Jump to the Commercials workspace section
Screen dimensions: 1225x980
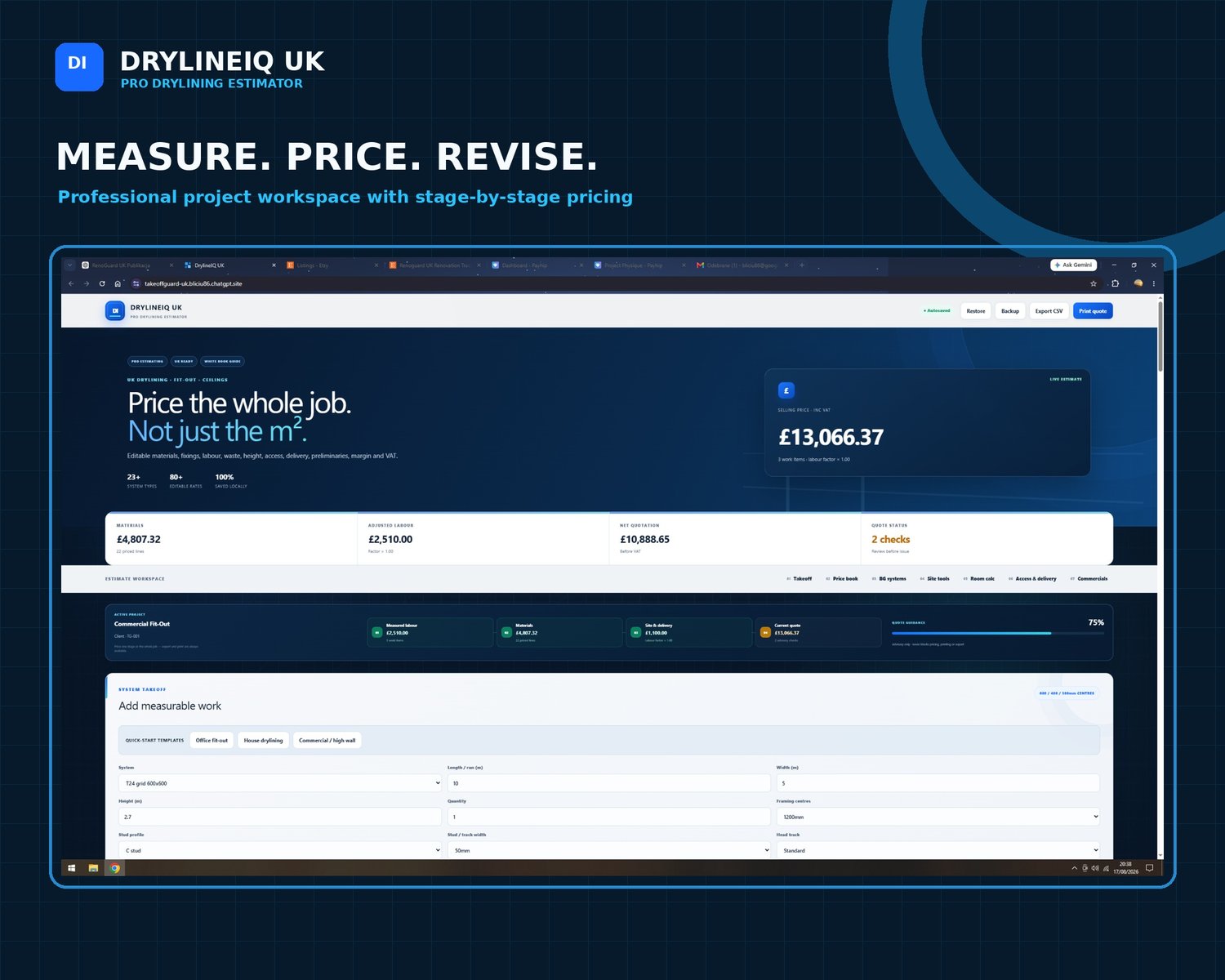click(1089, 579)
